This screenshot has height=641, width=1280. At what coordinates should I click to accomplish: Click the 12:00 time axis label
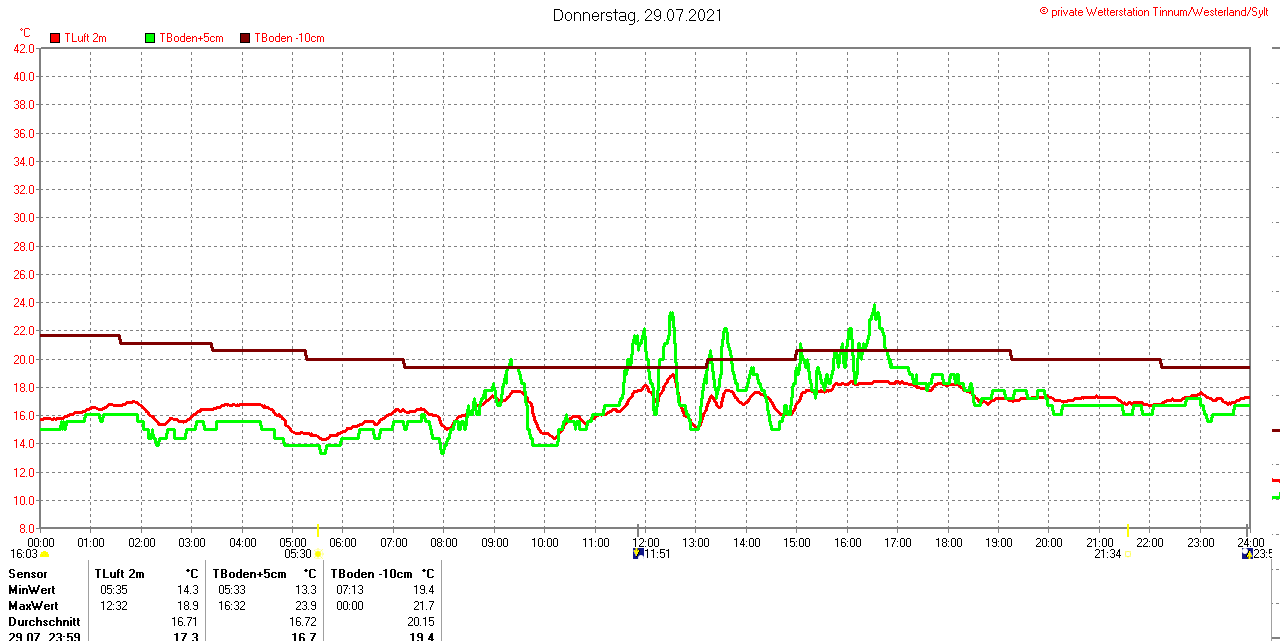[x=645, y=542]
